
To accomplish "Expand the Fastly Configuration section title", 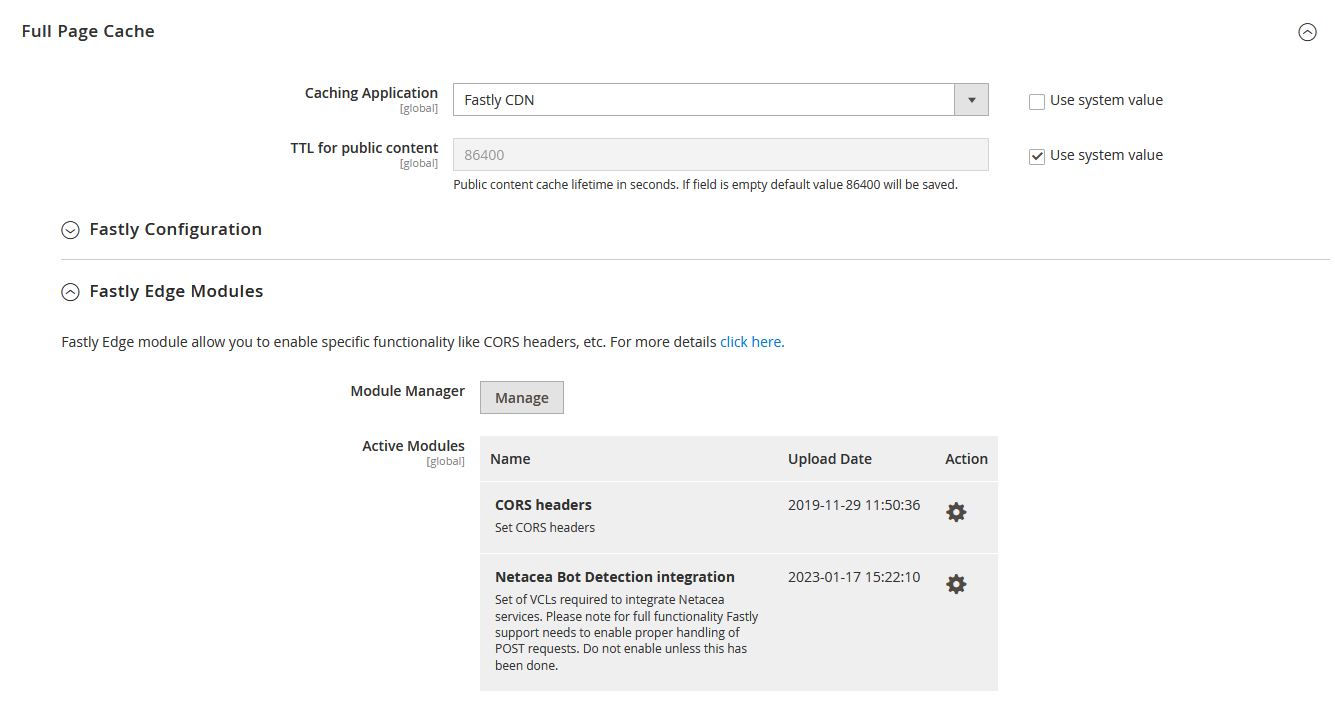I will [175, 230].
